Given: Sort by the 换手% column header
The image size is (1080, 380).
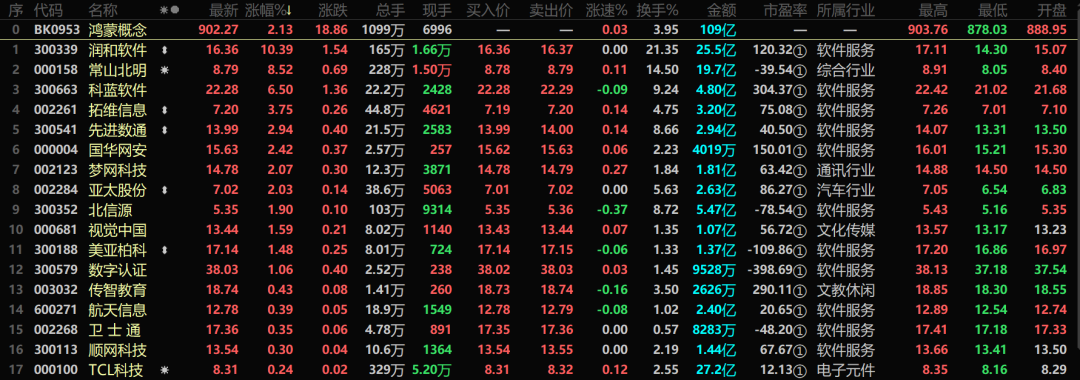Looking at the screenshot, I should 657,10.
